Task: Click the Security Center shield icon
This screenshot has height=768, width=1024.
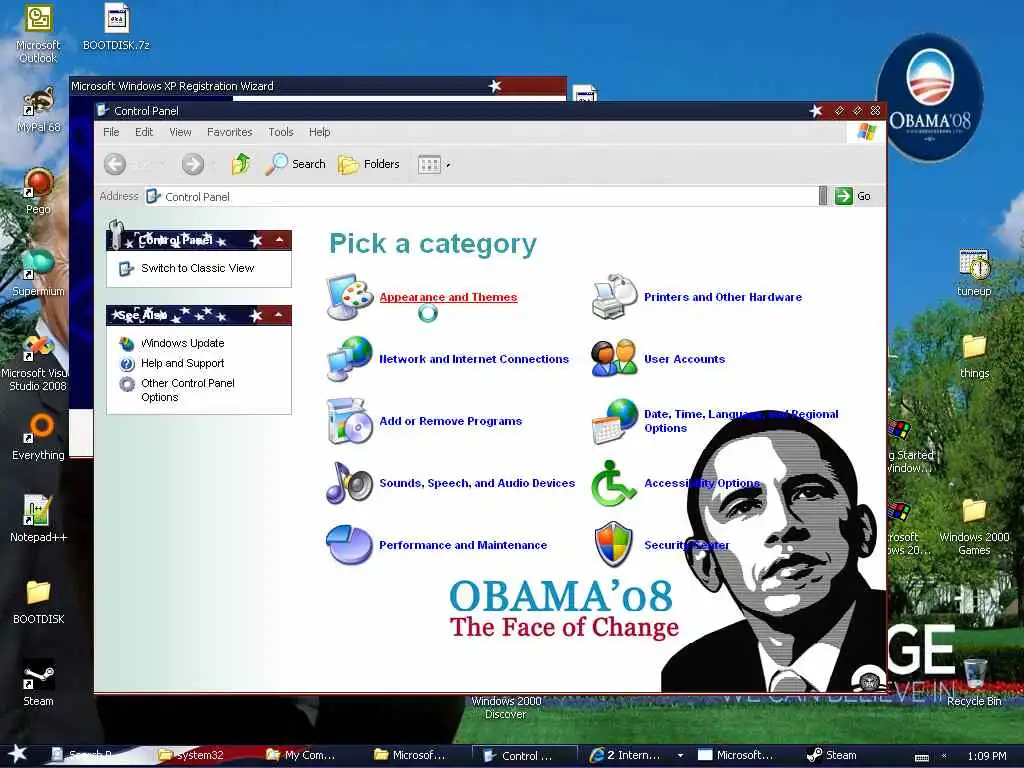Action: coord(615,544)
